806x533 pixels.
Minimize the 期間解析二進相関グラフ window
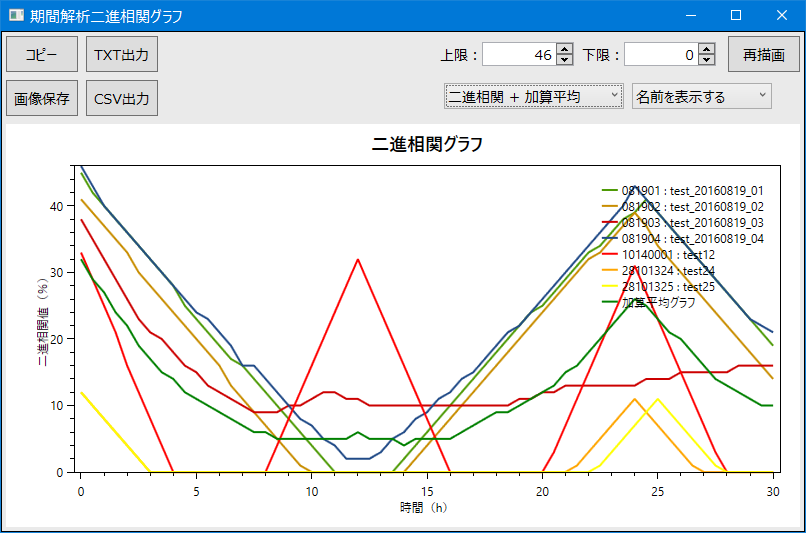pos(691,15)
